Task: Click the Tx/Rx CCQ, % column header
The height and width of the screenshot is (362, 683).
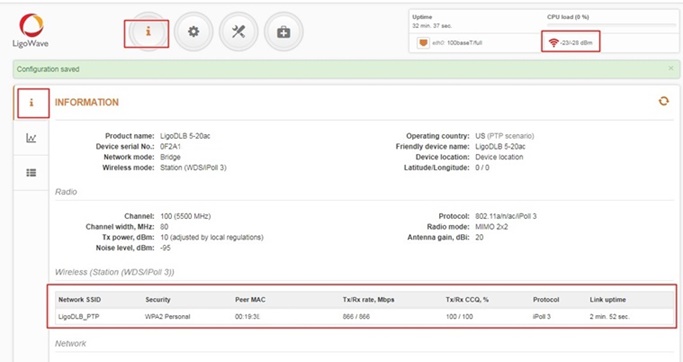Action: point(467,300)
